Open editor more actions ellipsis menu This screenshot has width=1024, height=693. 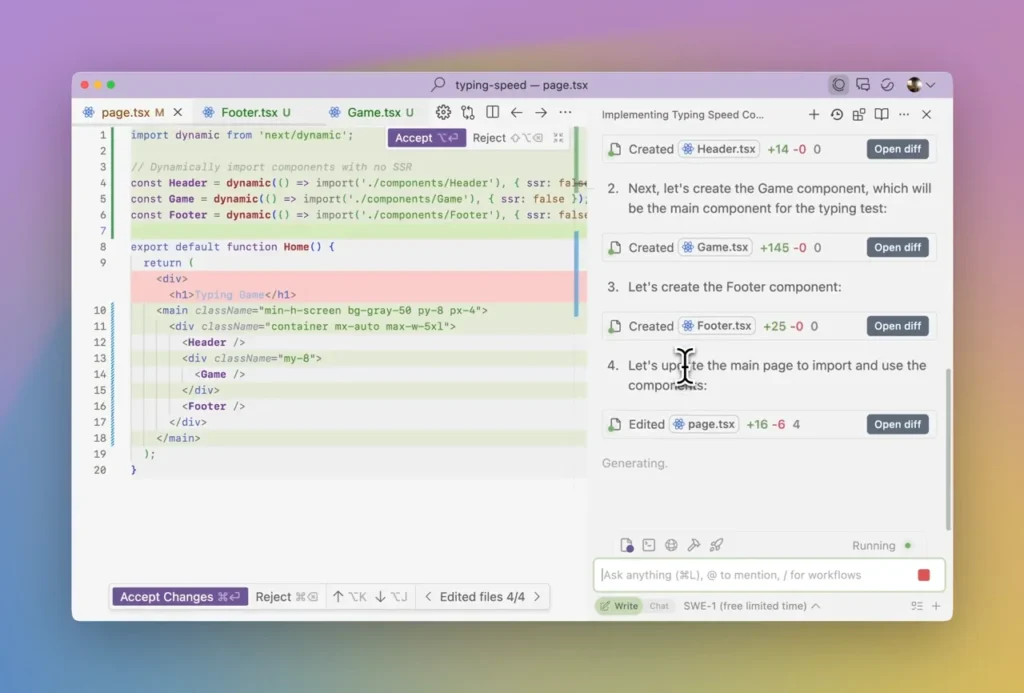coord(566,112)
